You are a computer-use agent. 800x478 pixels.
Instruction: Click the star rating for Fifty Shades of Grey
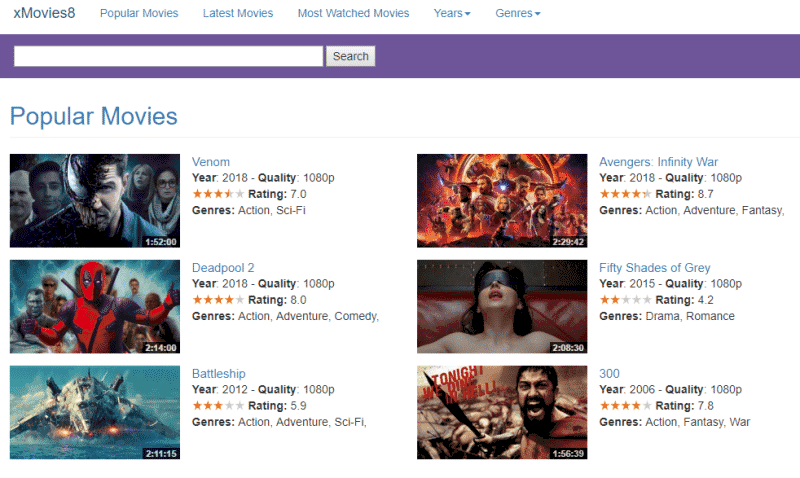(x=625, y=300)
